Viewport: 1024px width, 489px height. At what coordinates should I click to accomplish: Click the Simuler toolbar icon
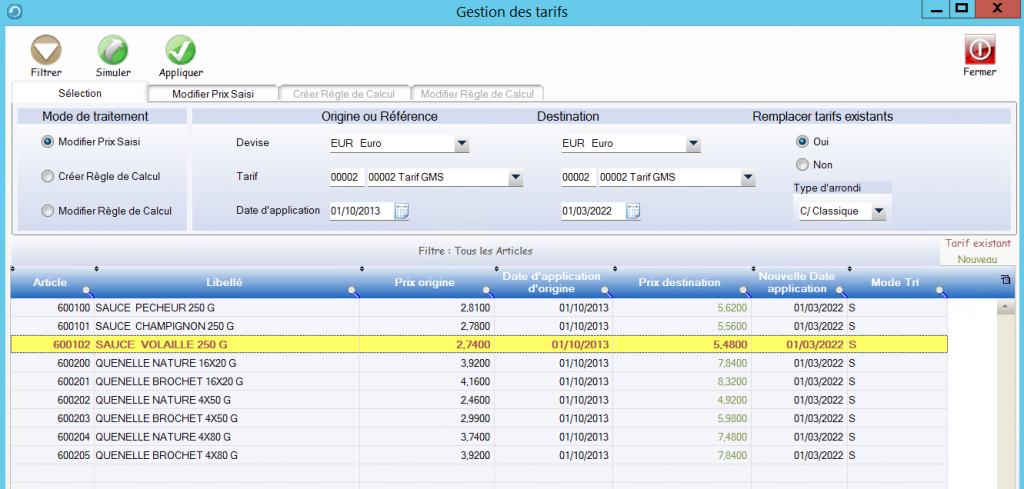pos(112,50)
